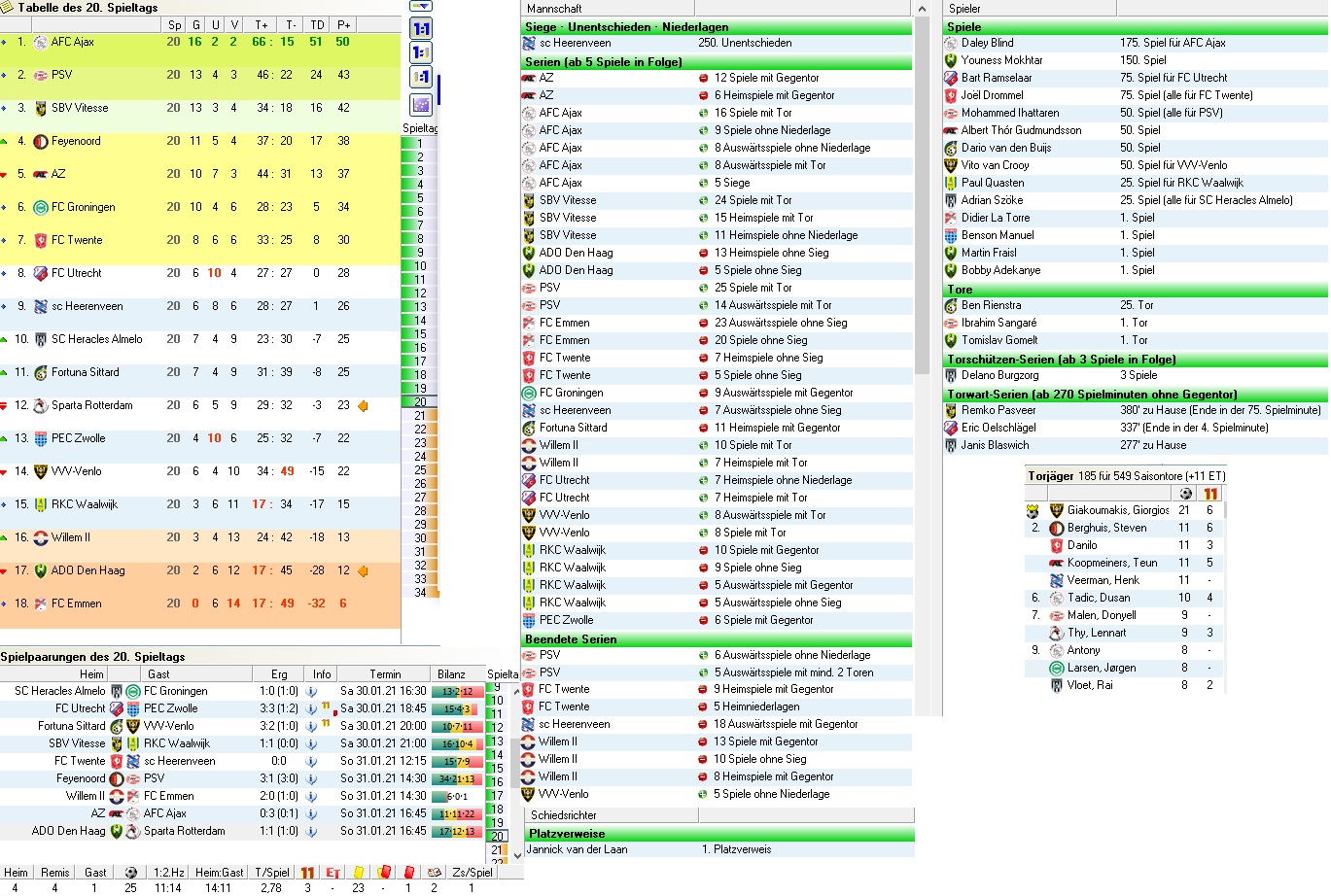The height and width of the screenshot is (896, 1331).
Task: Click the Bilanz bar 34·21·13 for Feyenoord match
Action: (457, 779)
